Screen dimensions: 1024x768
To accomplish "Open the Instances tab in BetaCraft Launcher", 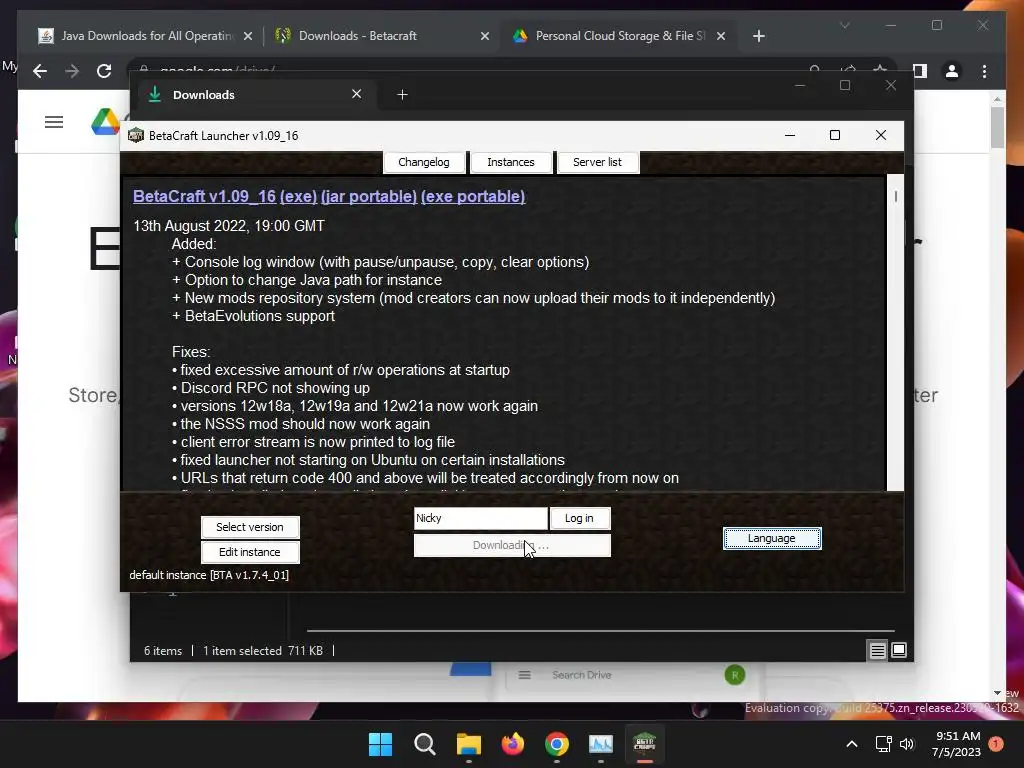I will pos(511,162).
